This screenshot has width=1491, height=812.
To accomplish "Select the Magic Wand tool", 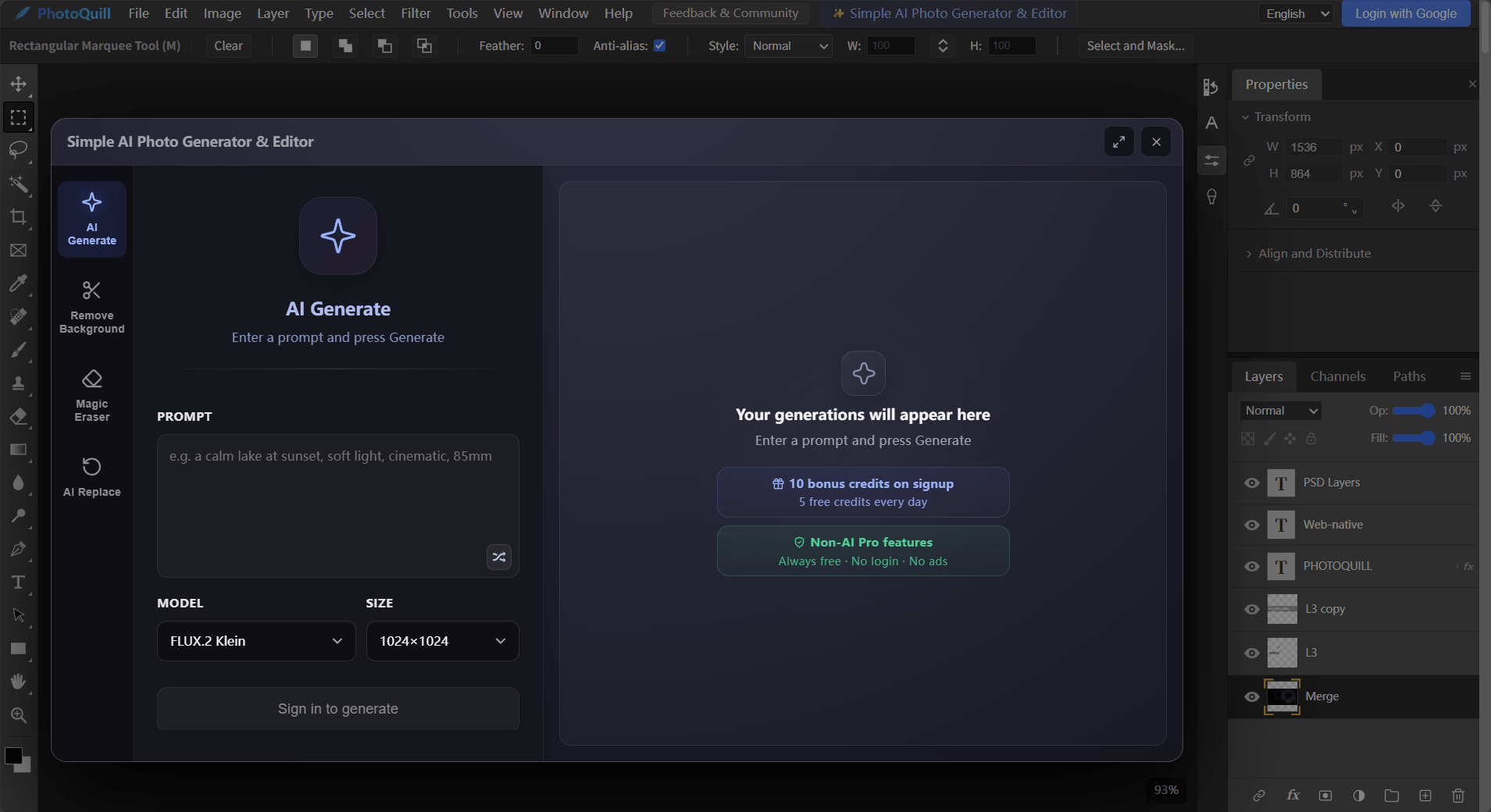I will (x=18, y=183).
